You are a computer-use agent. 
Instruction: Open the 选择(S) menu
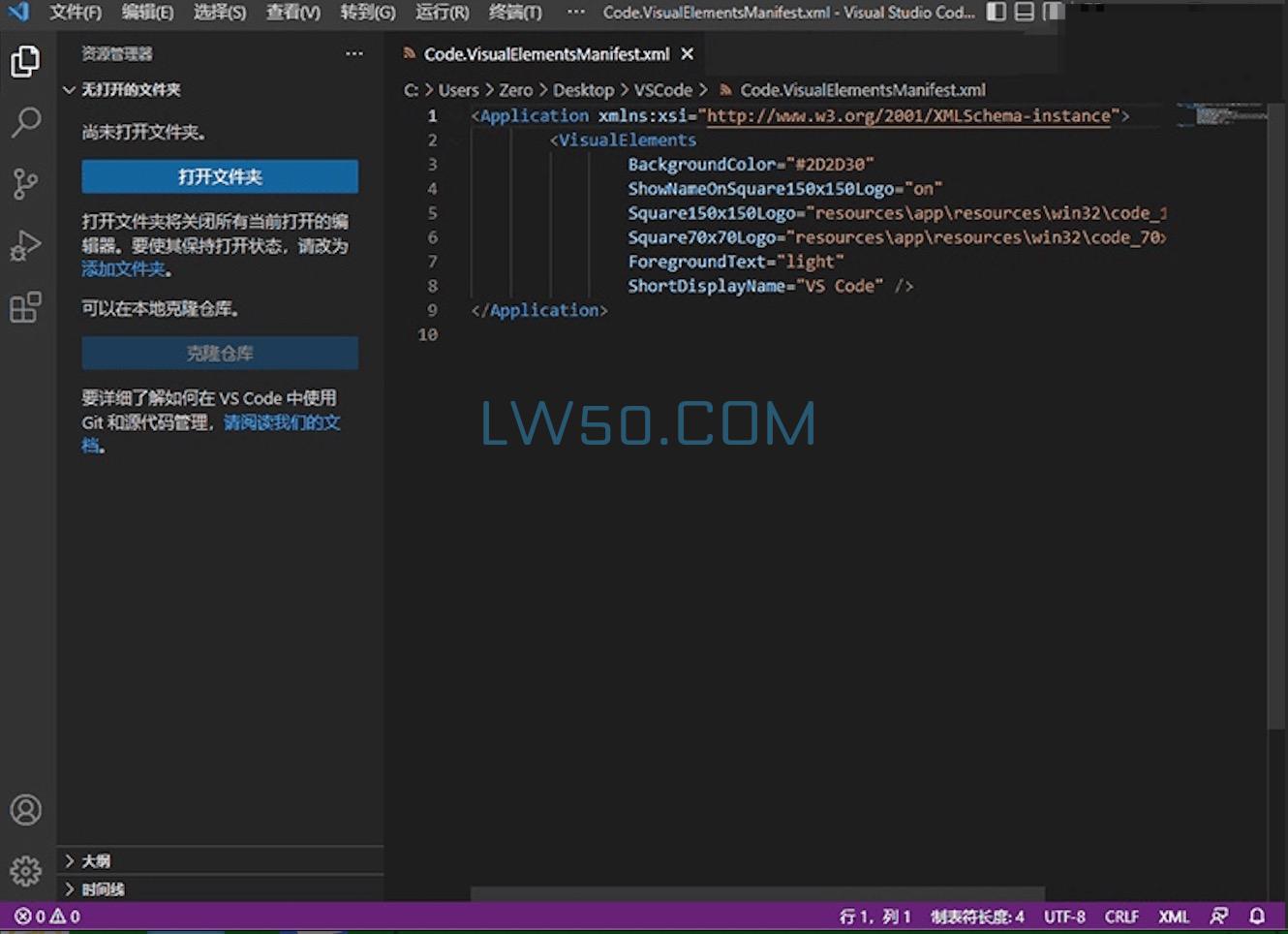click(219, 13)
